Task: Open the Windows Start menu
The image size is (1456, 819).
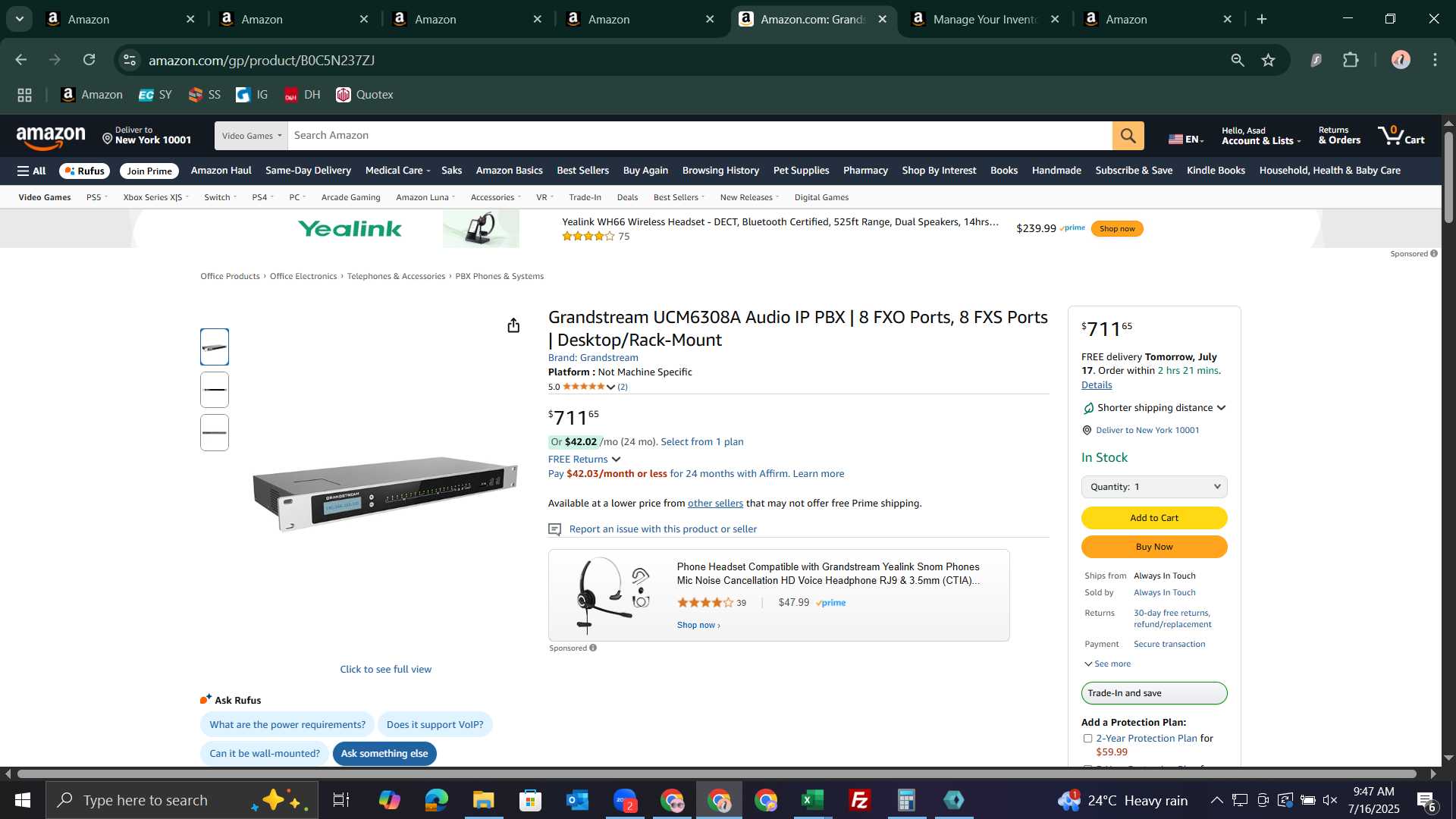Action: [22, 800]
